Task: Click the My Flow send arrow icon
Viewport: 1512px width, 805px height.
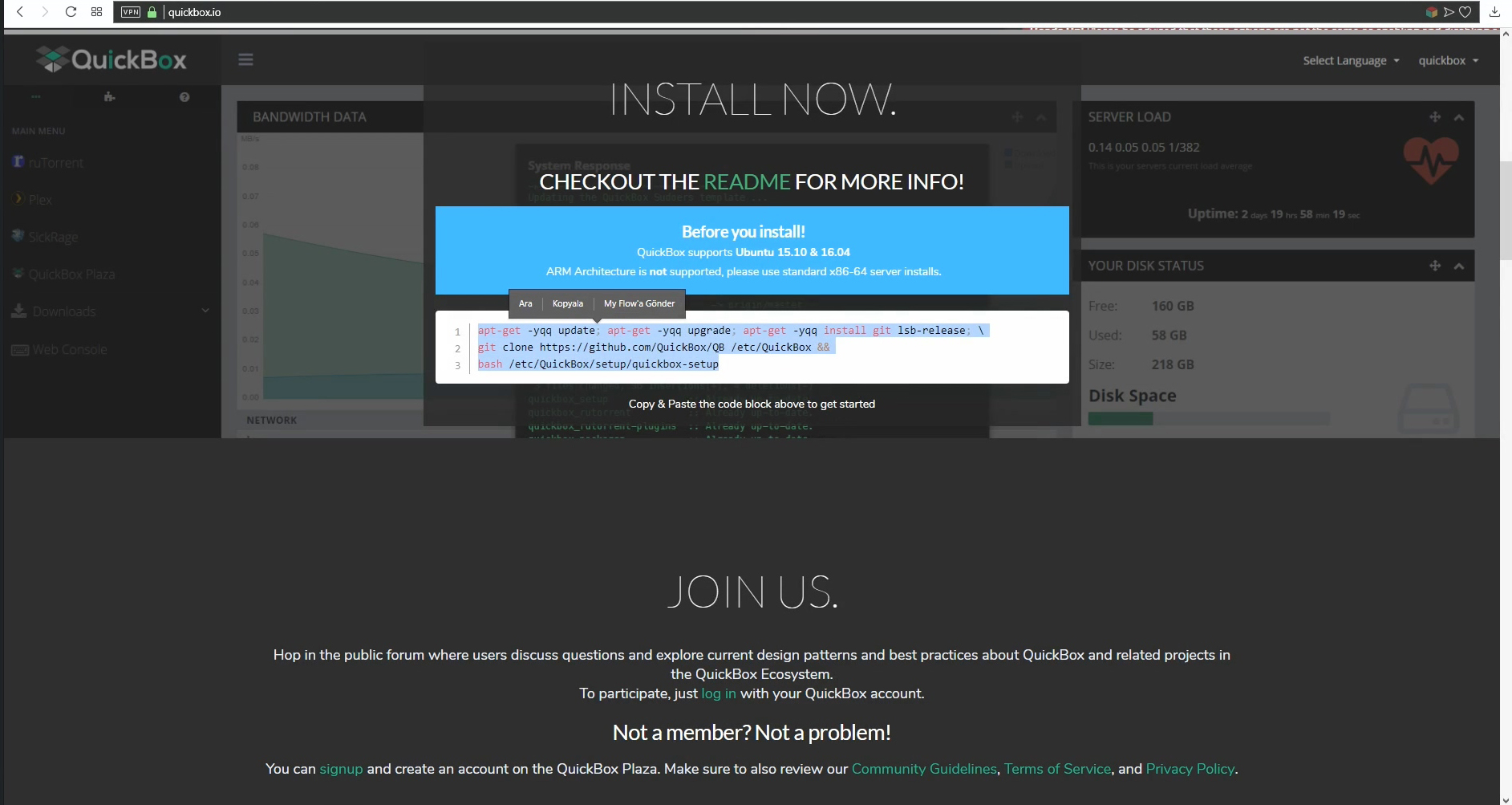Action: pyautogui.click(x=1449, y=12)
